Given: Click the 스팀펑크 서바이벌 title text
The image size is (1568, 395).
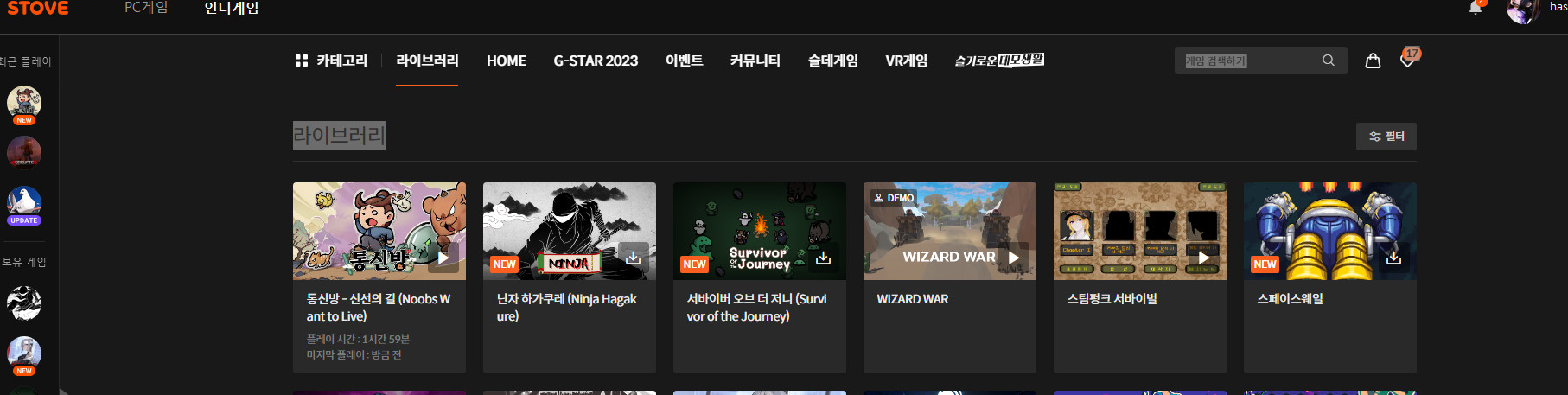Looking at the screenshot, I should (x=1112, y=299).
